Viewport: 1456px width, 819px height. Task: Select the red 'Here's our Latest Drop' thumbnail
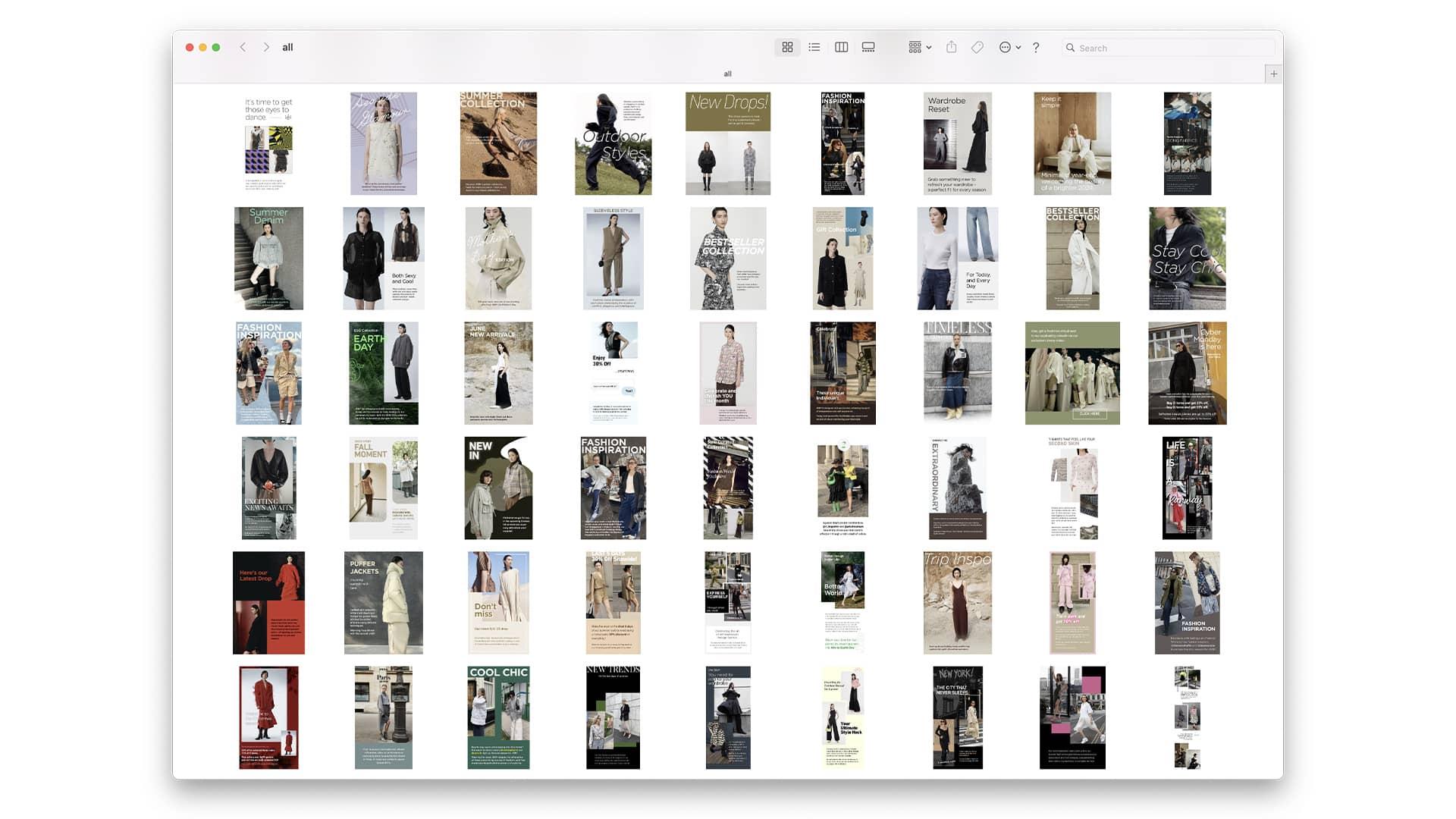268,603
